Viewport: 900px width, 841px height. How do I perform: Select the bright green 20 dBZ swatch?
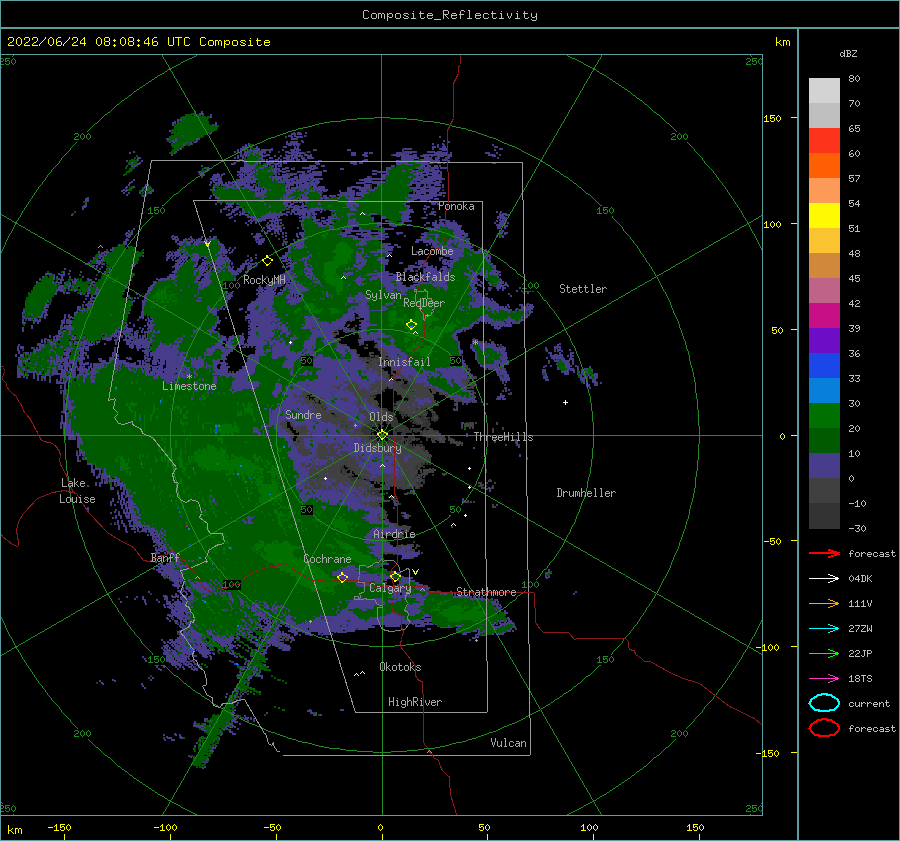pos(824,416)
